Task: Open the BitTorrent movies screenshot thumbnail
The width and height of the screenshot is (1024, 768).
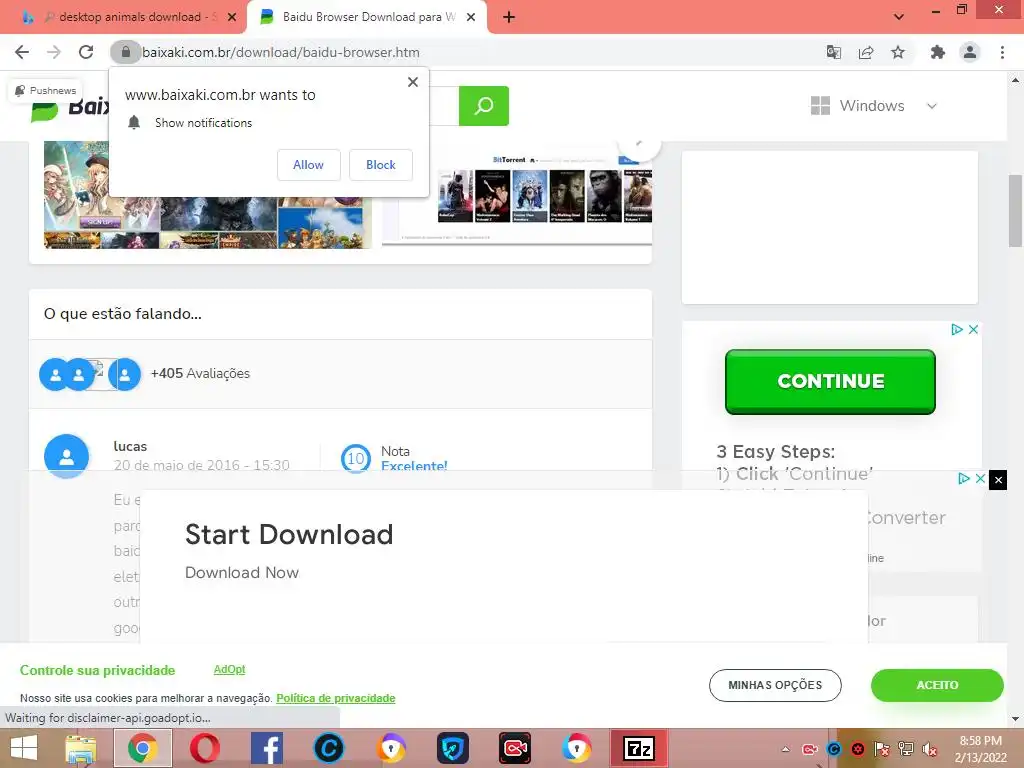Action: tap(517, 196)
